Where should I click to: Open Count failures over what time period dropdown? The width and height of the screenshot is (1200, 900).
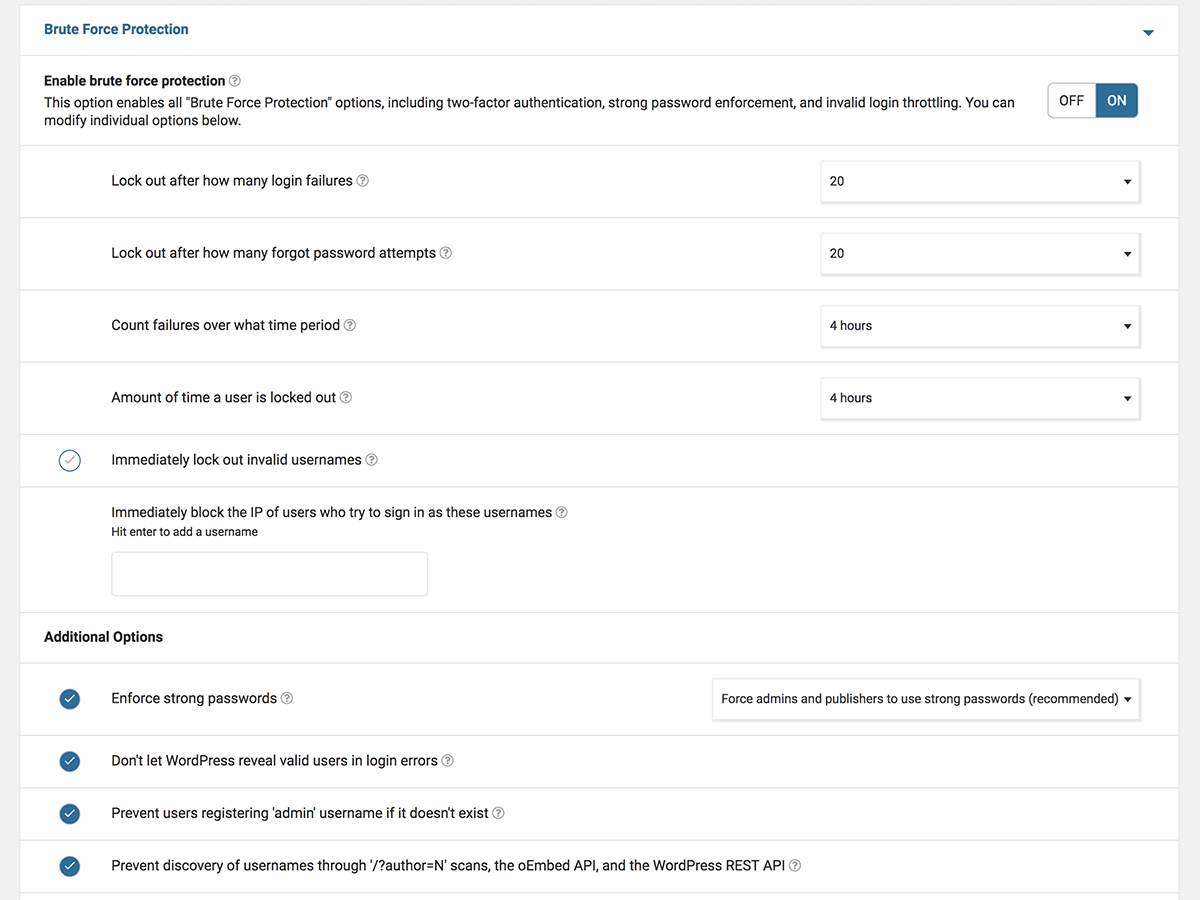[980, 326]
